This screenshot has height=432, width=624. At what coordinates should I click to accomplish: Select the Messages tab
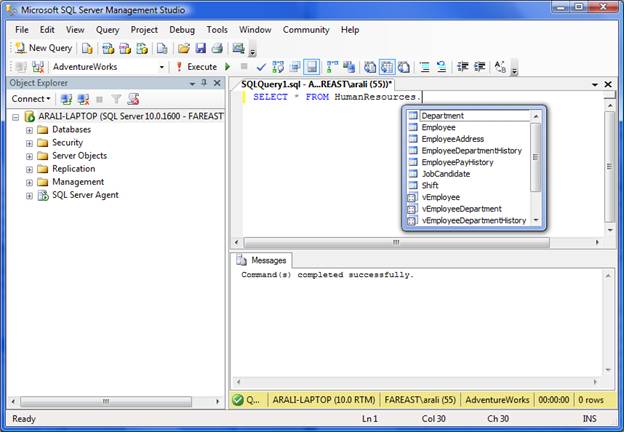pyautogui.click(x=261, y=260)
